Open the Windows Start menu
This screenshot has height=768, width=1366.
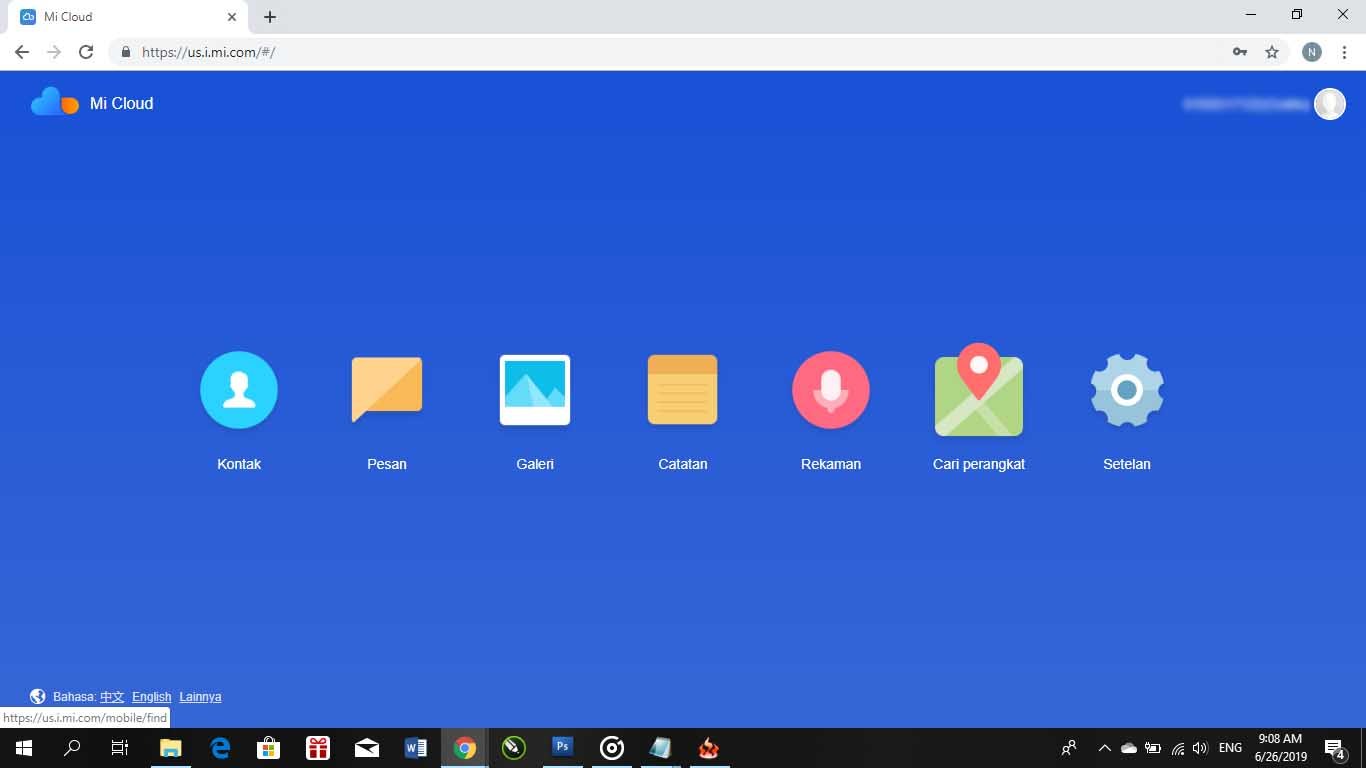click(x=23, y=748)
